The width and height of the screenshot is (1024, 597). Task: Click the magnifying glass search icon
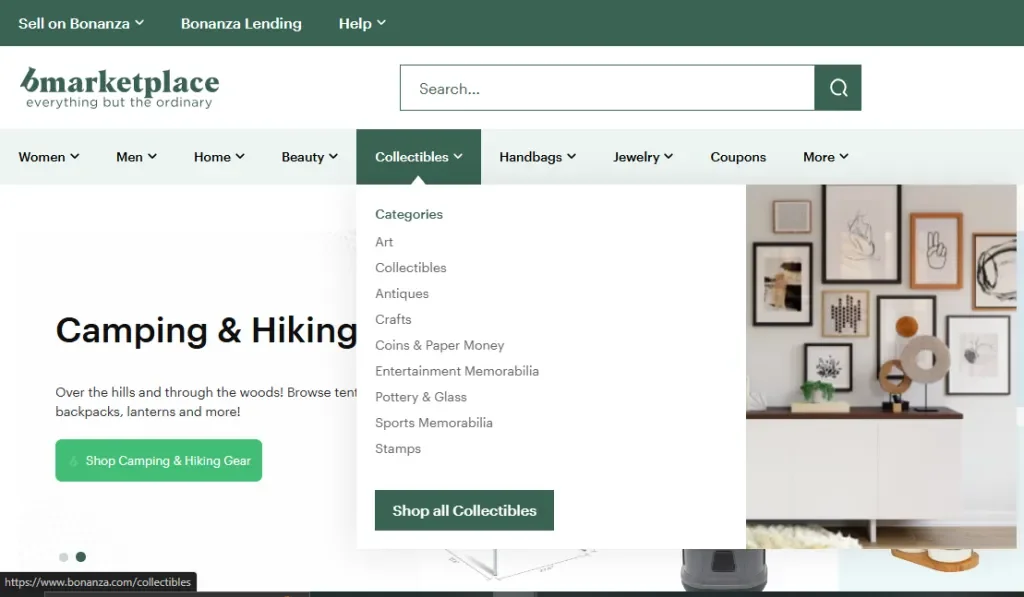838,88
